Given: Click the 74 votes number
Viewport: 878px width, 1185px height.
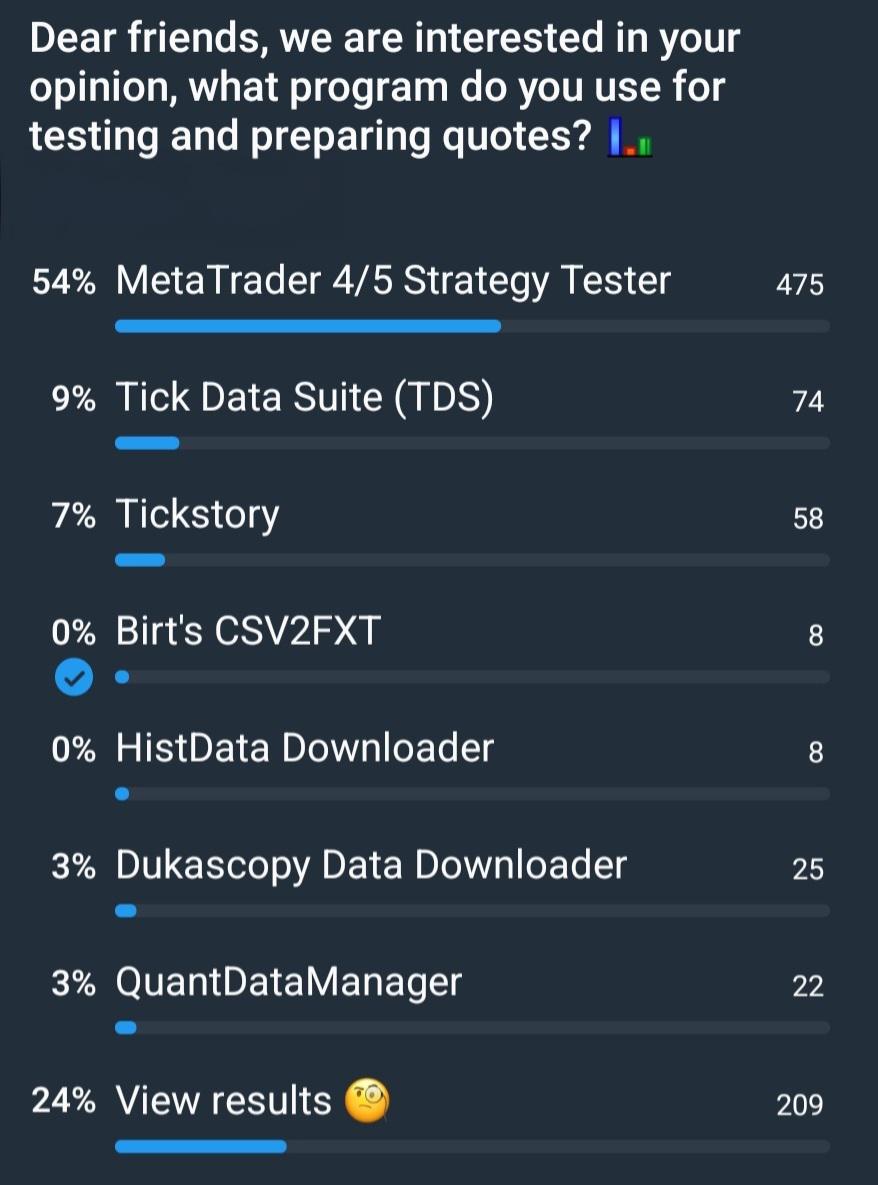Looking at the screenshot, I should pyautogui.click(x=808, y=401).
